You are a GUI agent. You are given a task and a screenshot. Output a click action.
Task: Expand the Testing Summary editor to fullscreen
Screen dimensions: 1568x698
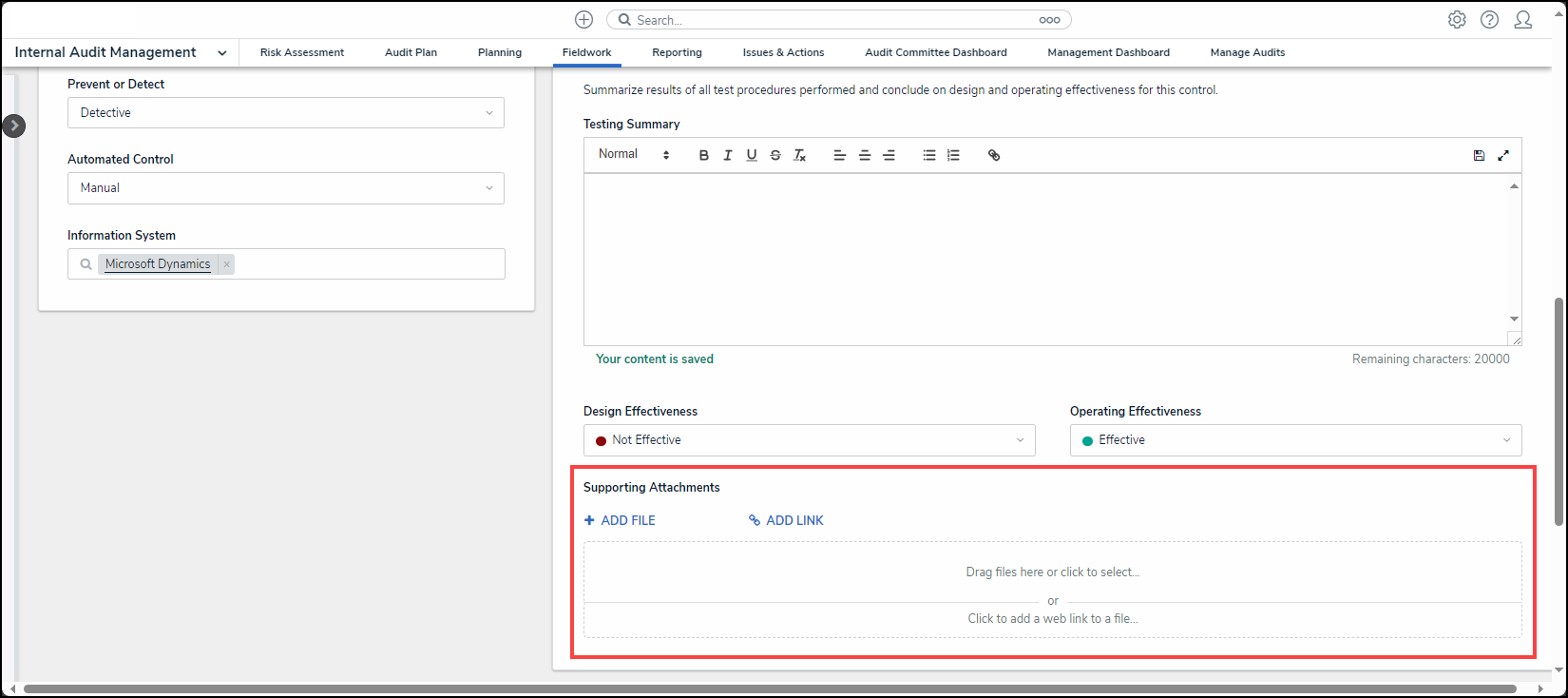[x=1503, y=155]
